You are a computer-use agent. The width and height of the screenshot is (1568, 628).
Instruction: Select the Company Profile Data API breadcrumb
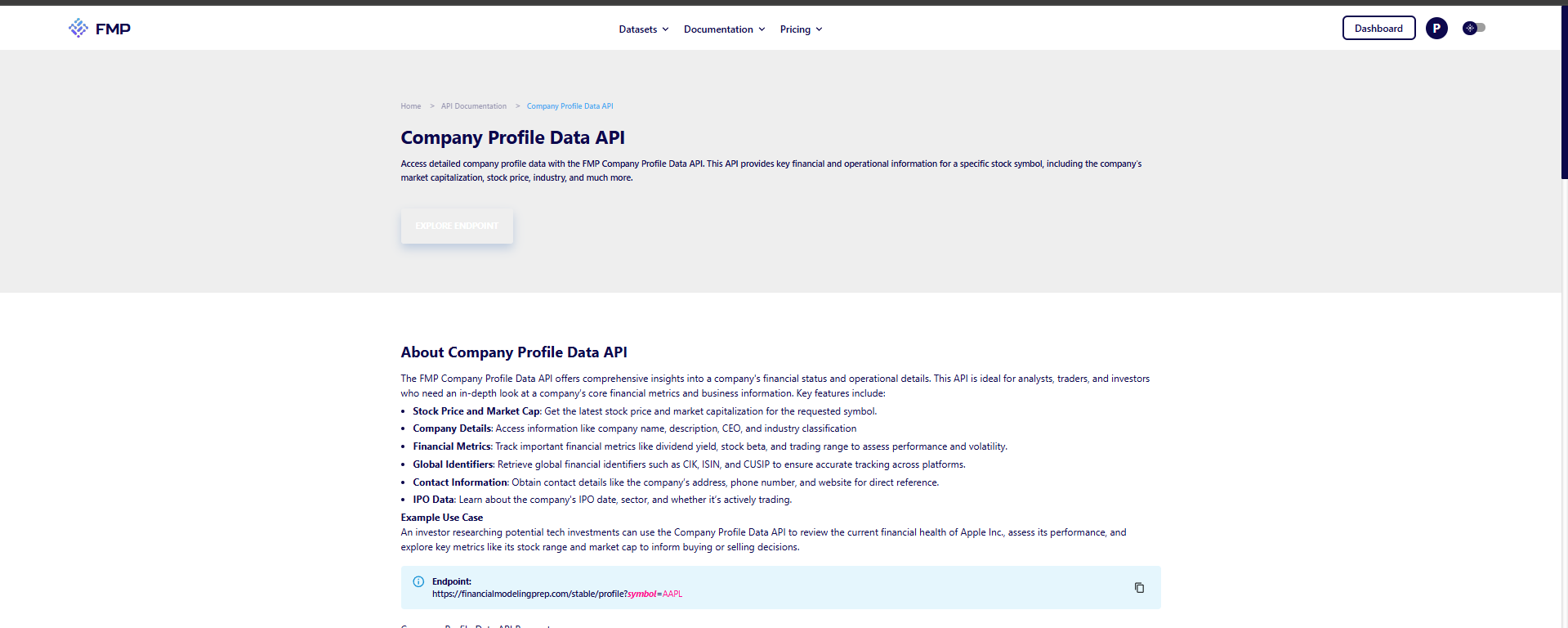coord(570,106)
